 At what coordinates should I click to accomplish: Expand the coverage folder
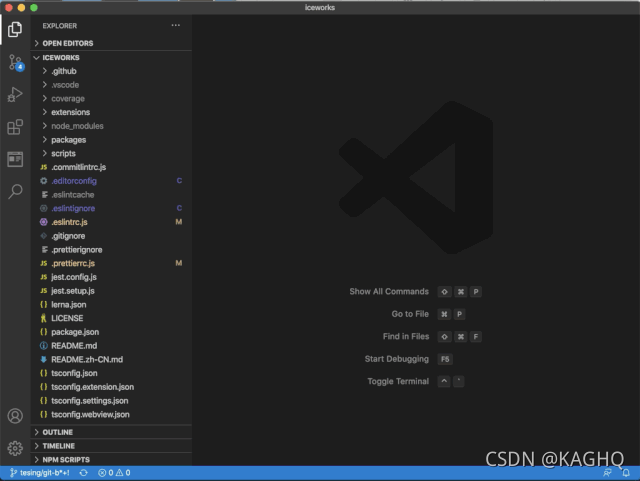(111, 98)
